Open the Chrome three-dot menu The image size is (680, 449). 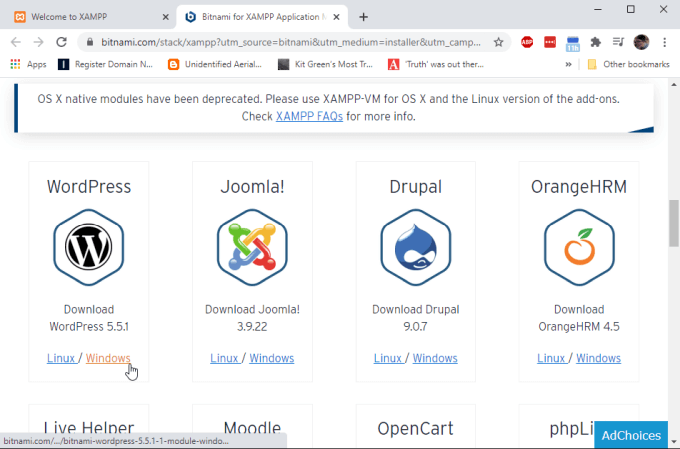pyautogui.click(x=664, y=42)
